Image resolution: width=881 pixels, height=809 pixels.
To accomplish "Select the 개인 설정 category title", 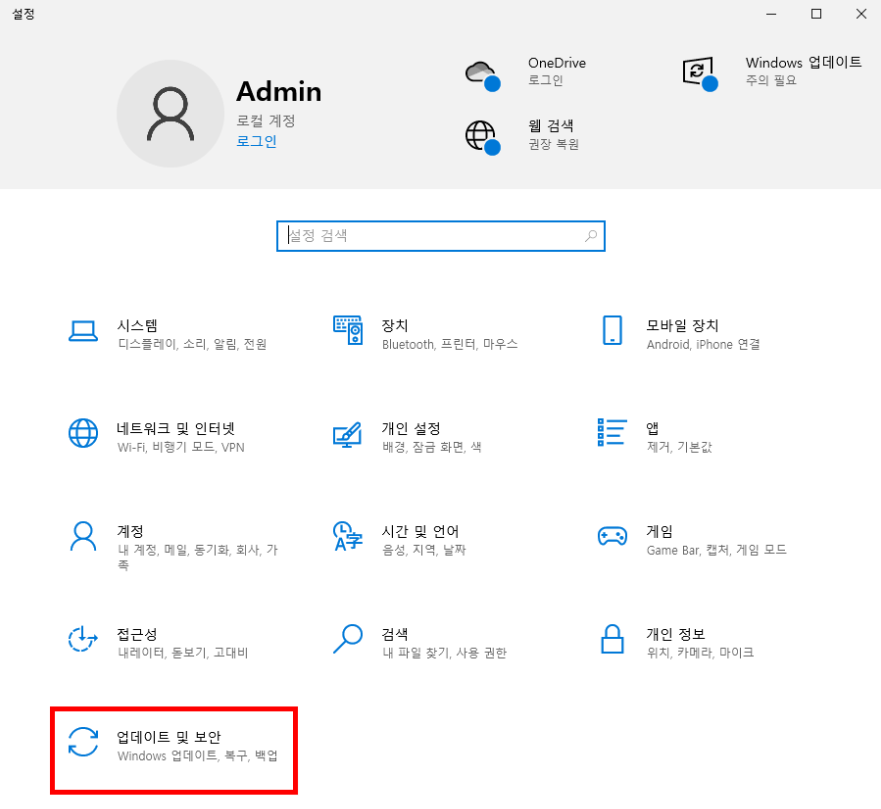I will point(411,428).
